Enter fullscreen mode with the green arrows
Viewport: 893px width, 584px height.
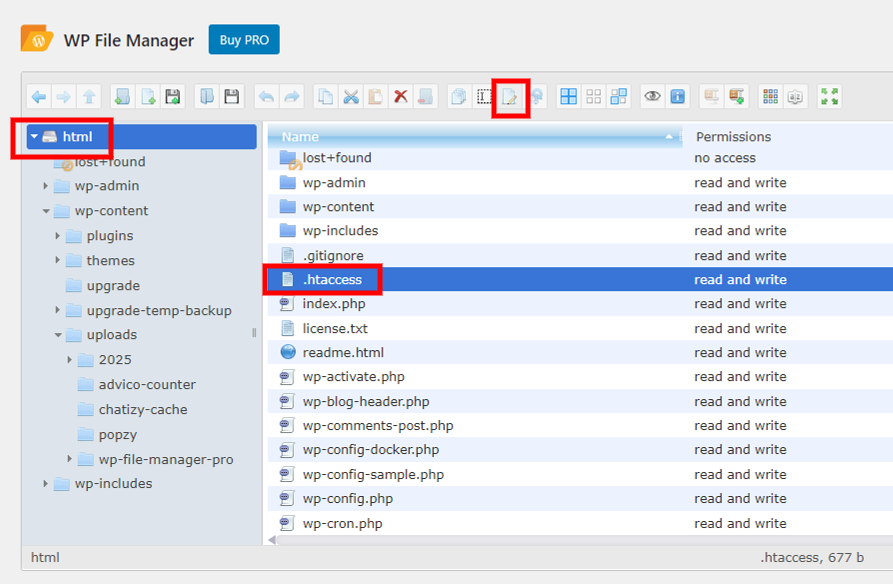tap(829, 97)
